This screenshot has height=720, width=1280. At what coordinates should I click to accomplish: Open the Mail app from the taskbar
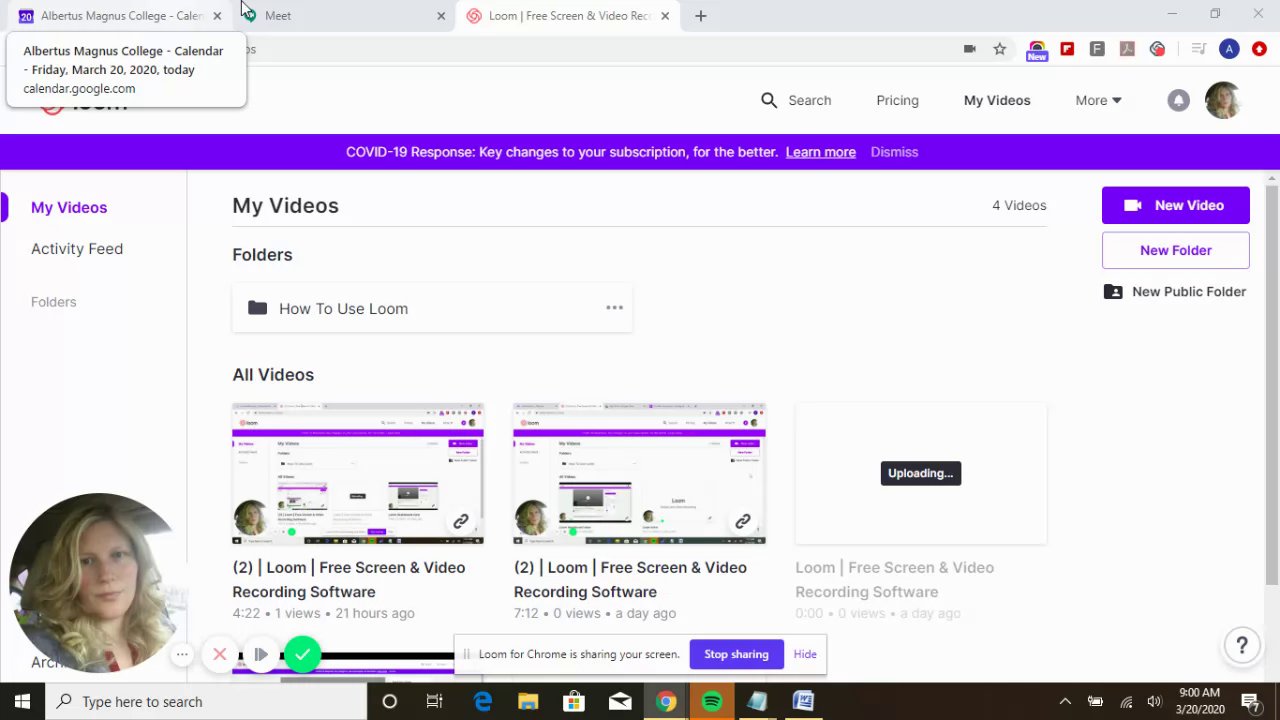(620, 701)
